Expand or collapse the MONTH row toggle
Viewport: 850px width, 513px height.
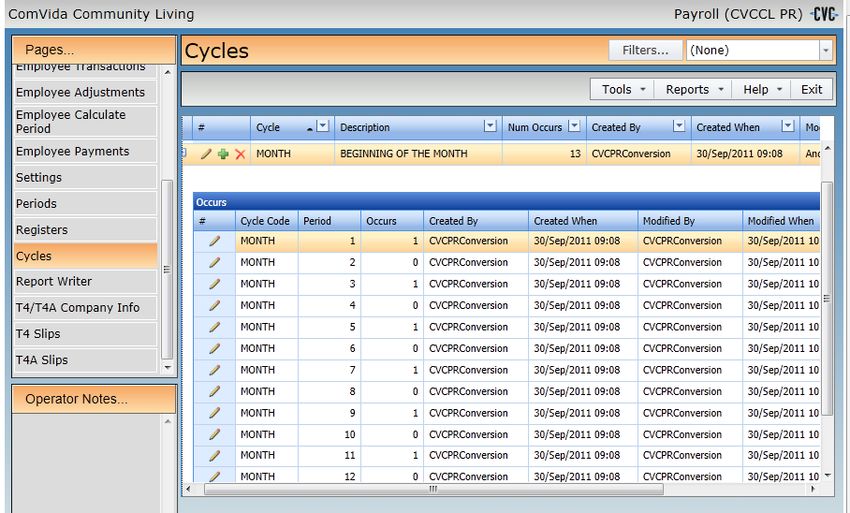coord(184,153)
